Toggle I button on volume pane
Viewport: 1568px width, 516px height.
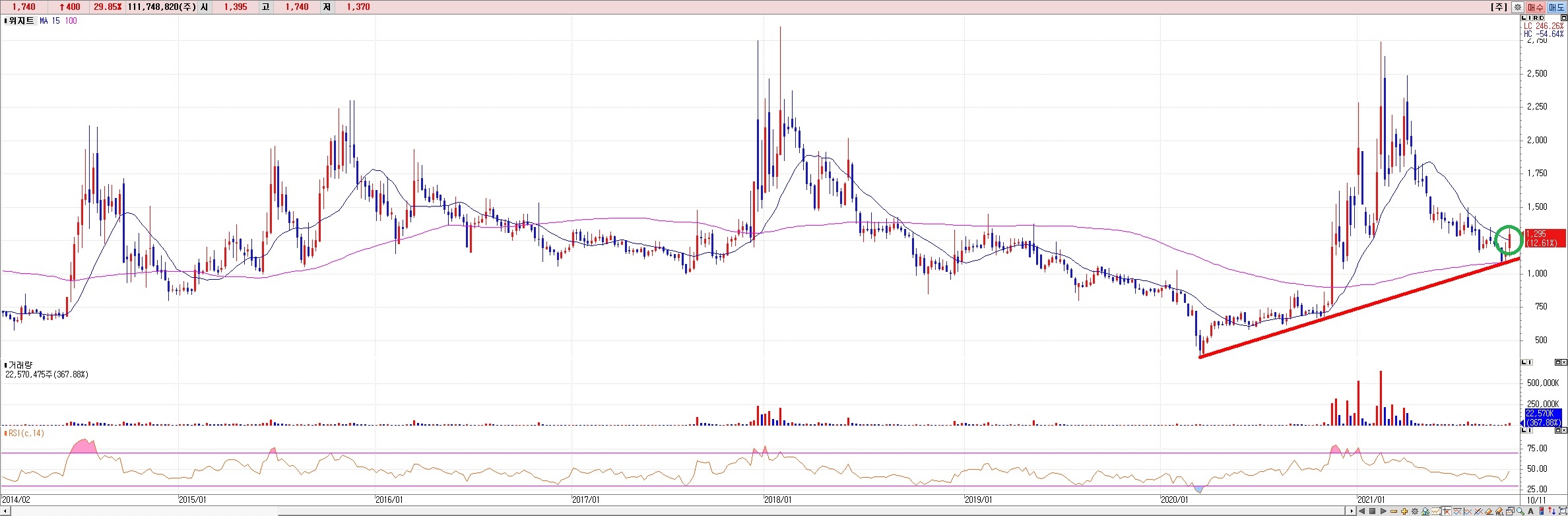pos(1530,362)
